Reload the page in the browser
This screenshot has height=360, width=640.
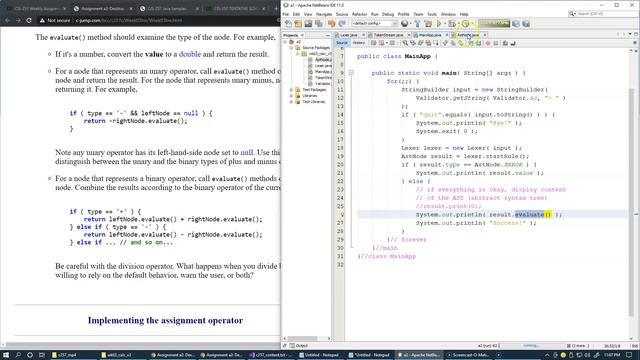click(29, 20)
